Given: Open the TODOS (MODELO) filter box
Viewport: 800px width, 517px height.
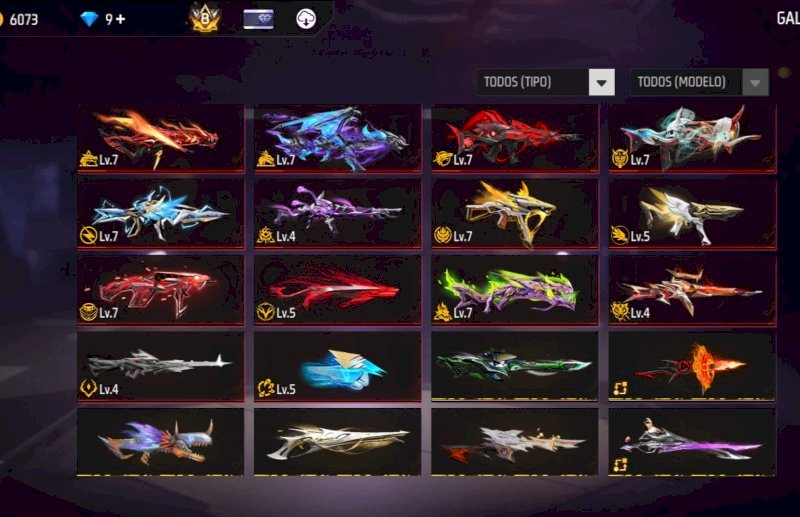Looking at the screenshot, I should 699,83.
